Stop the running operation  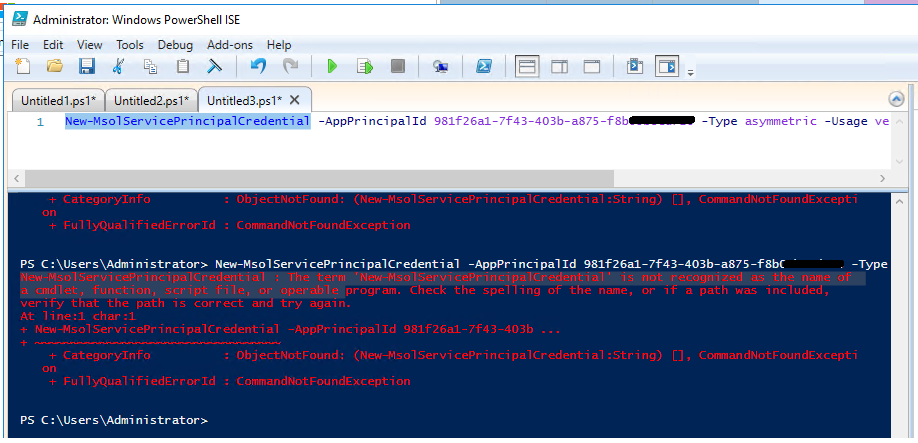398,66
